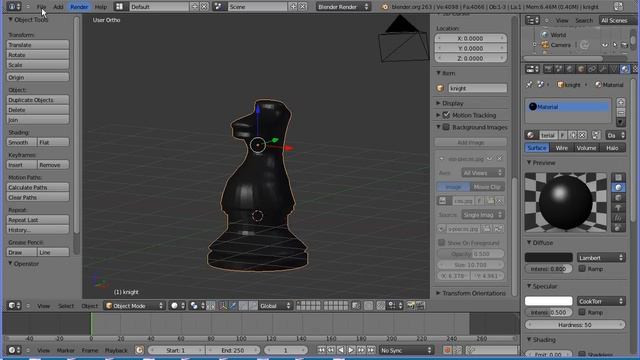Click the pivot point icon

pyautogui.click(x=196, y=306)
